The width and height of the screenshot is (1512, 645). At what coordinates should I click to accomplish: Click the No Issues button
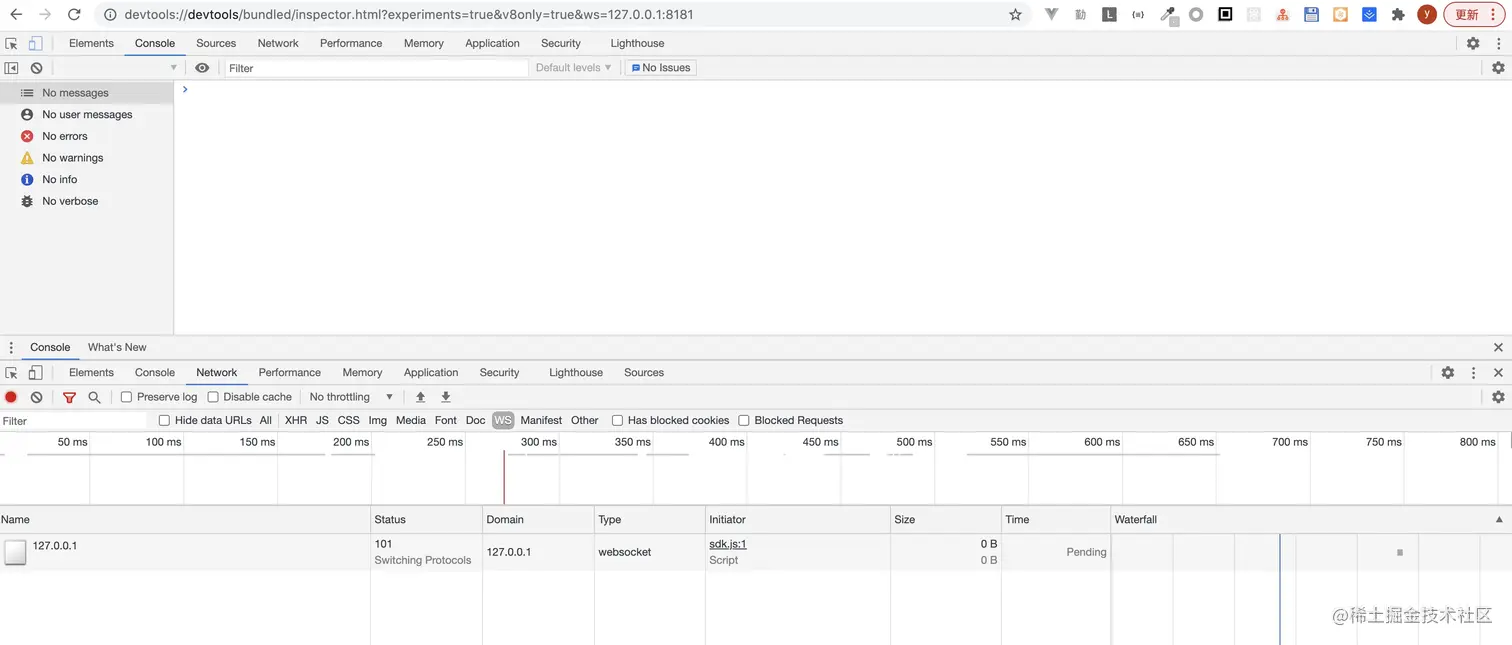[x=660, y=68]
